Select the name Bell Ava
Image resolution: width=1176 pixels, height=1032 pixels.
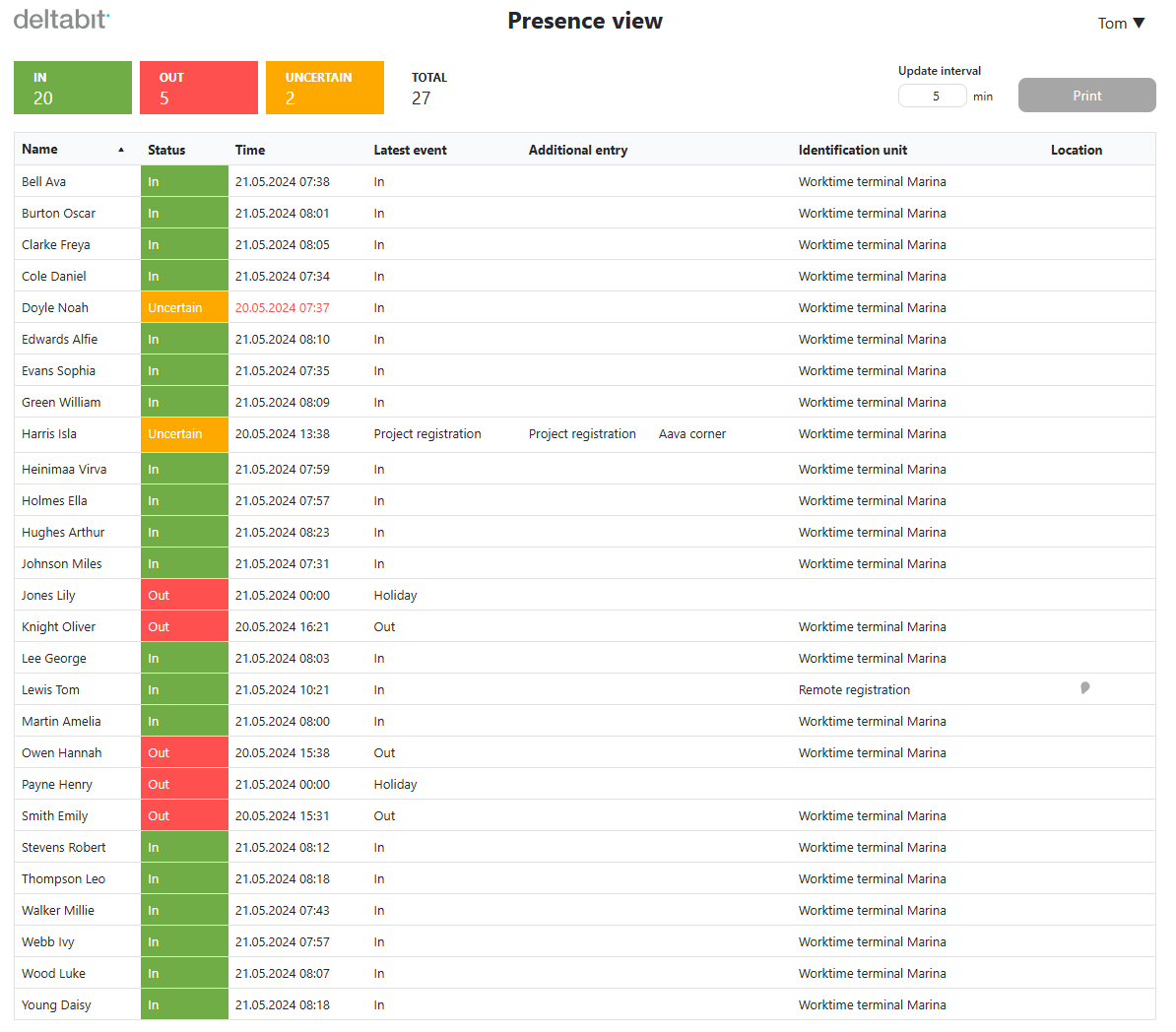(x=43, y=181)
